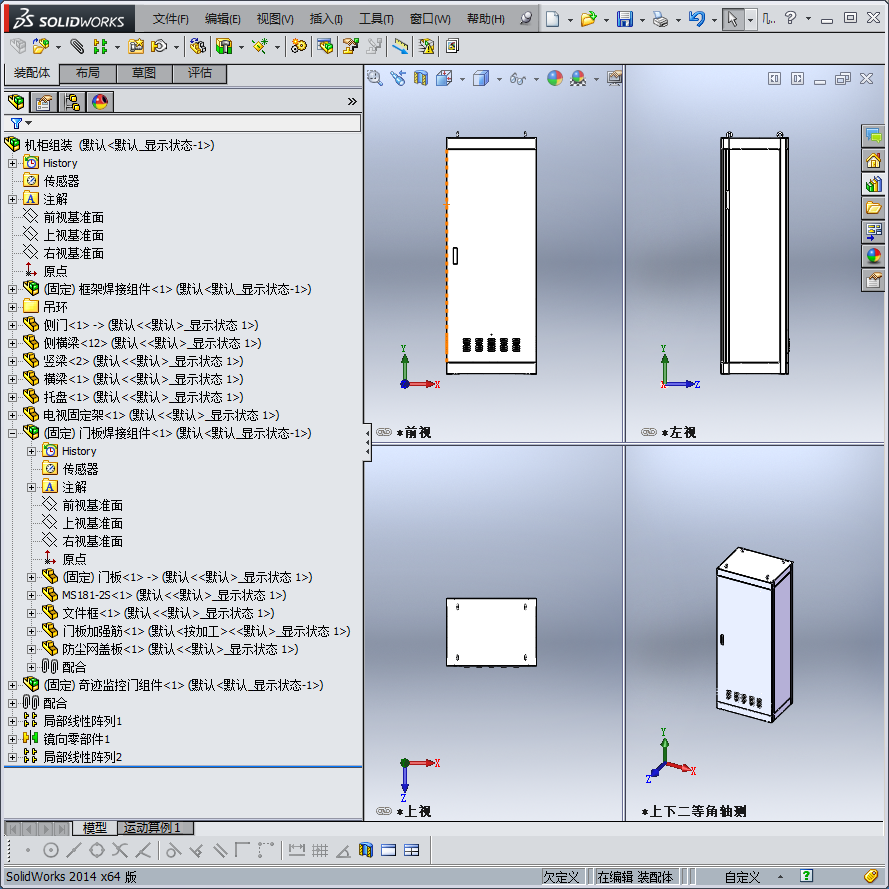Click the Display Style cube icon
Image resolution: width=889 pixels, height=889 pixels.
point(481,78)
